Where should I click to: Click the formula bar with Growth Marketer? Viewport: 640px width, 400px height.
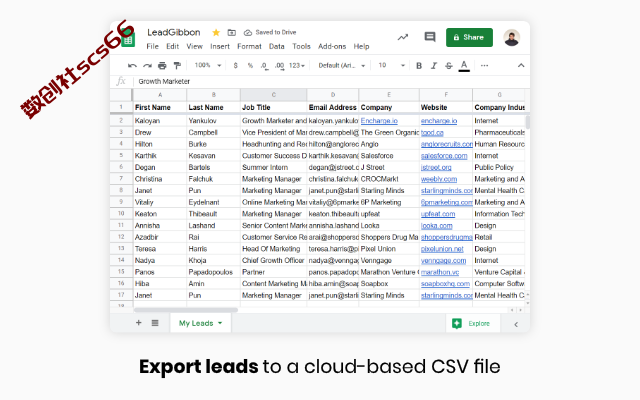pos(331,81)
